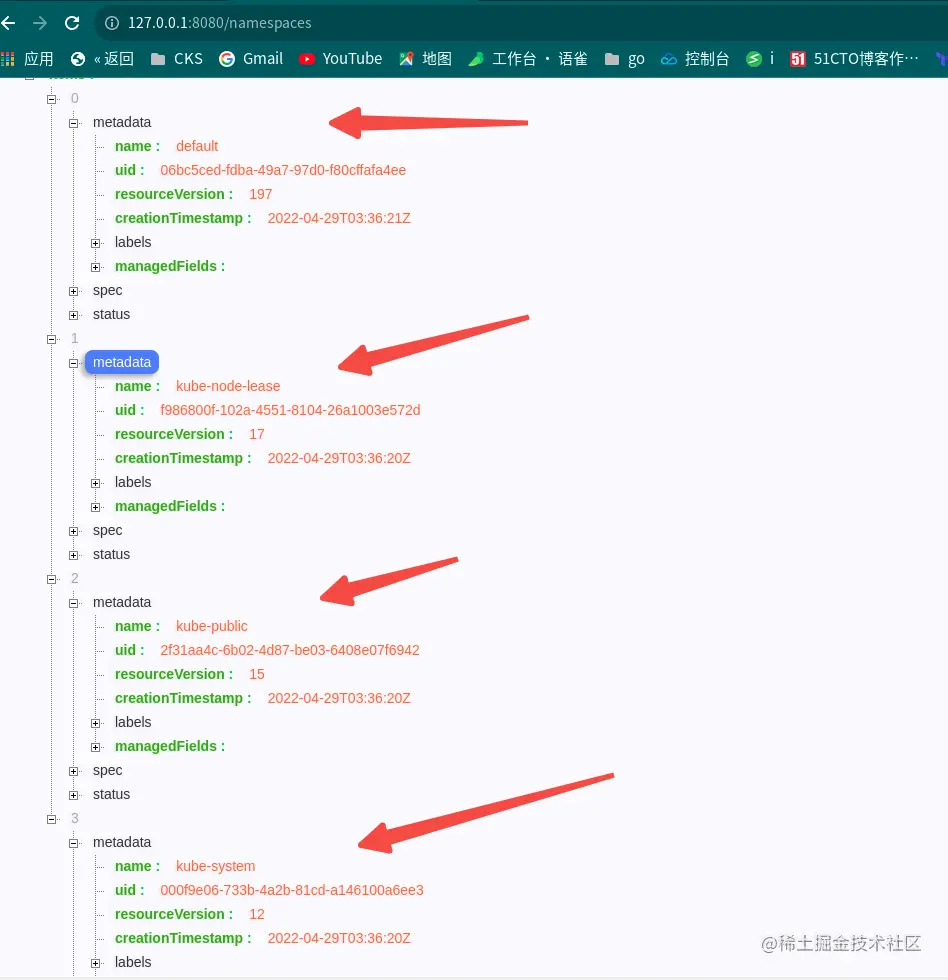Click creationTimestamp value 2022-04-29T03:36:21Z
Screen dimensions: 948x980
(339, 218)
